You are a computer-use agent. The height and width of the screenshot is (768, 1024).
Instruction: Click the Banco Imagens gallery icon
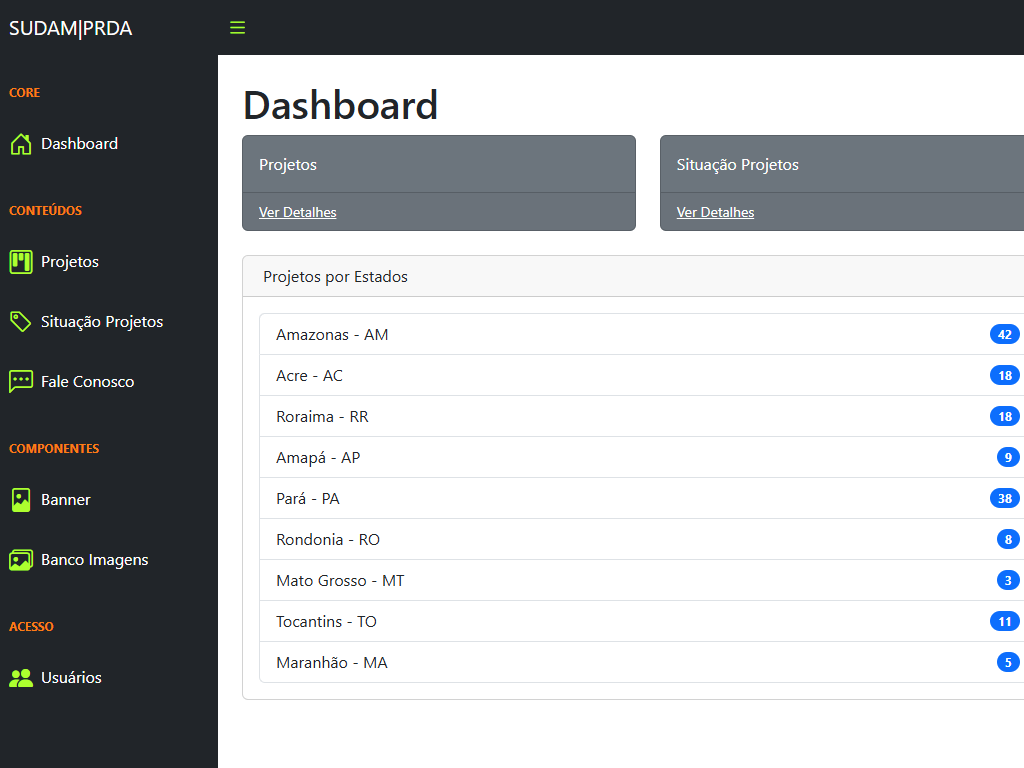coord(21,560)
